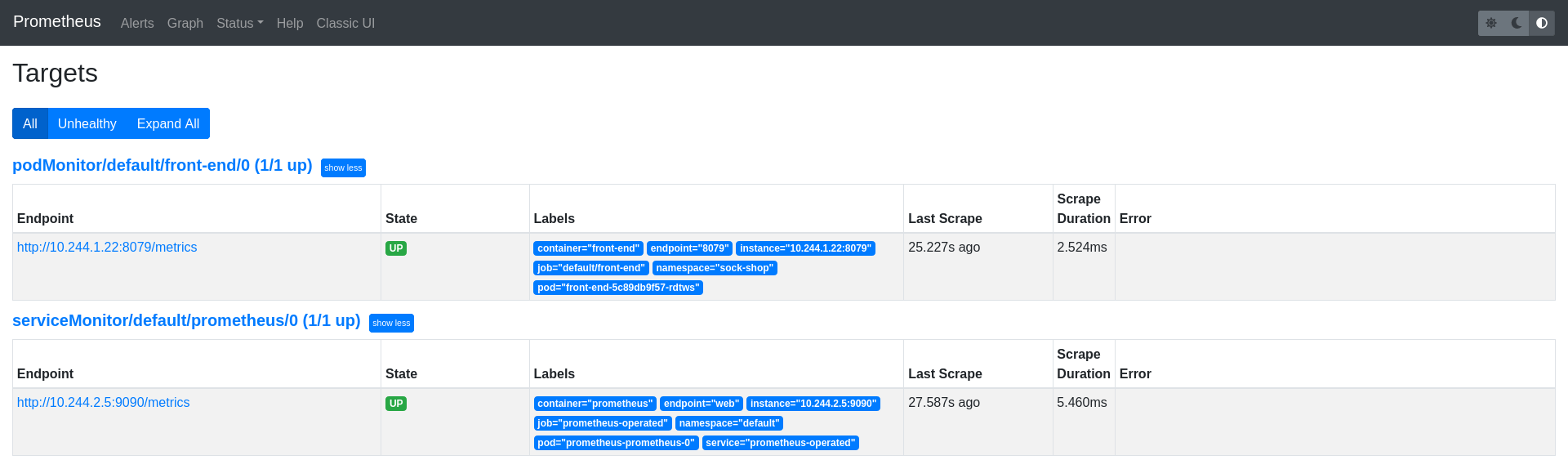Collapse prometheus serviceMonitor with show less
Image resolution: width=1568 pixels, height=469 pixels.
pyautogui.click(x=391, y=323)
